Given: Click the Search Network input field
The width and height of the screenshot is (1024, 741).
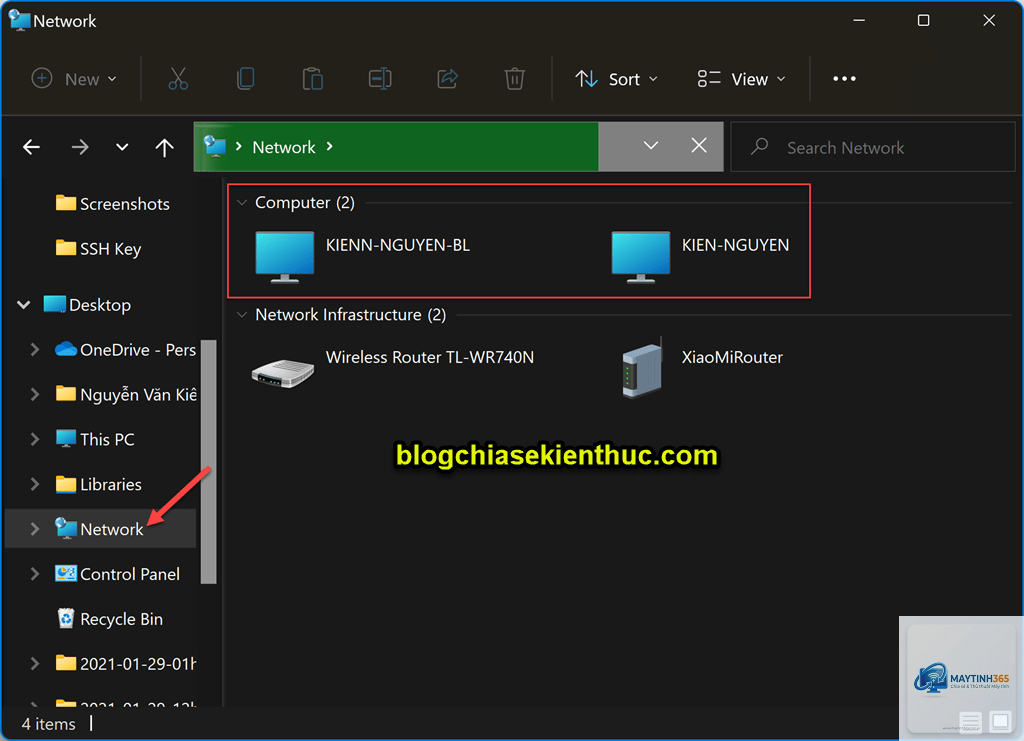Looking at the screenshot, I should [873, 147].
